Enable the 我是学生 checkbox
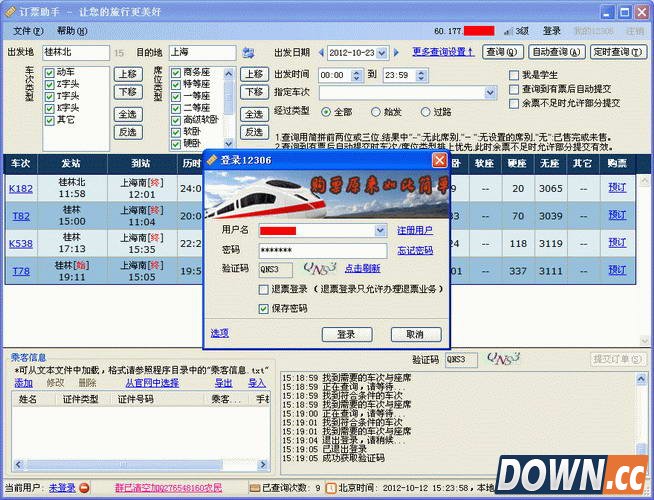The width and height of the screenshot is (654, 500). click(x=514, y=75)
